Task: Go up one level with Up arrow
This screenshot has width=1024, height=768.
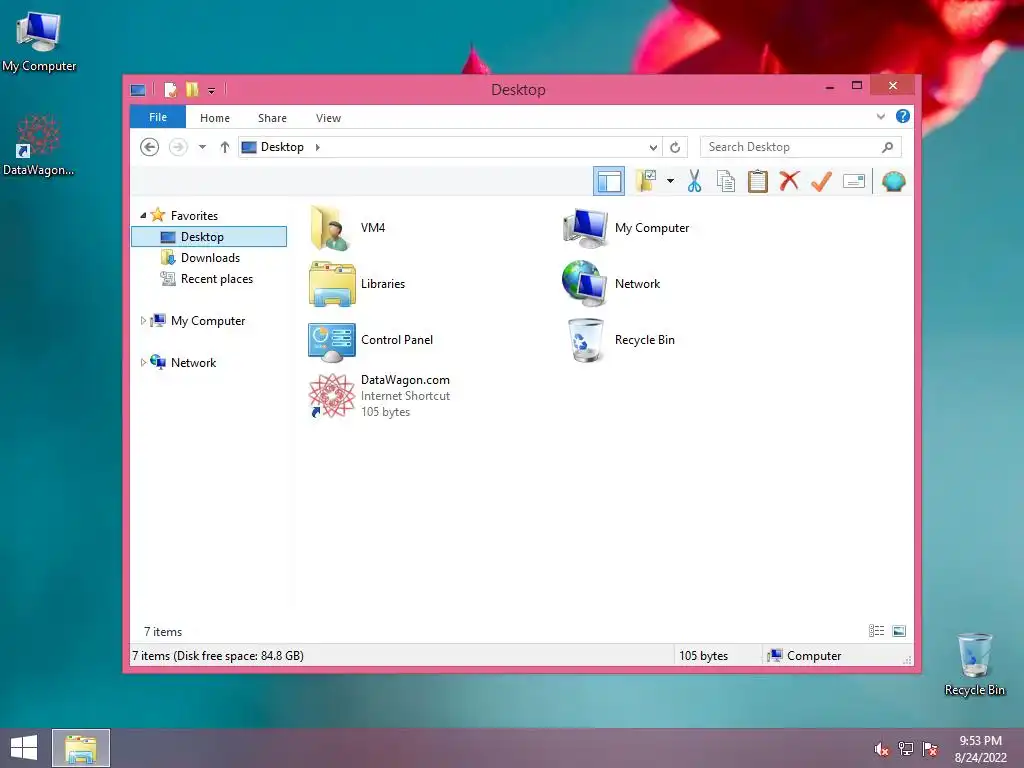Action: pyautogui.click(x=225, y=147)
